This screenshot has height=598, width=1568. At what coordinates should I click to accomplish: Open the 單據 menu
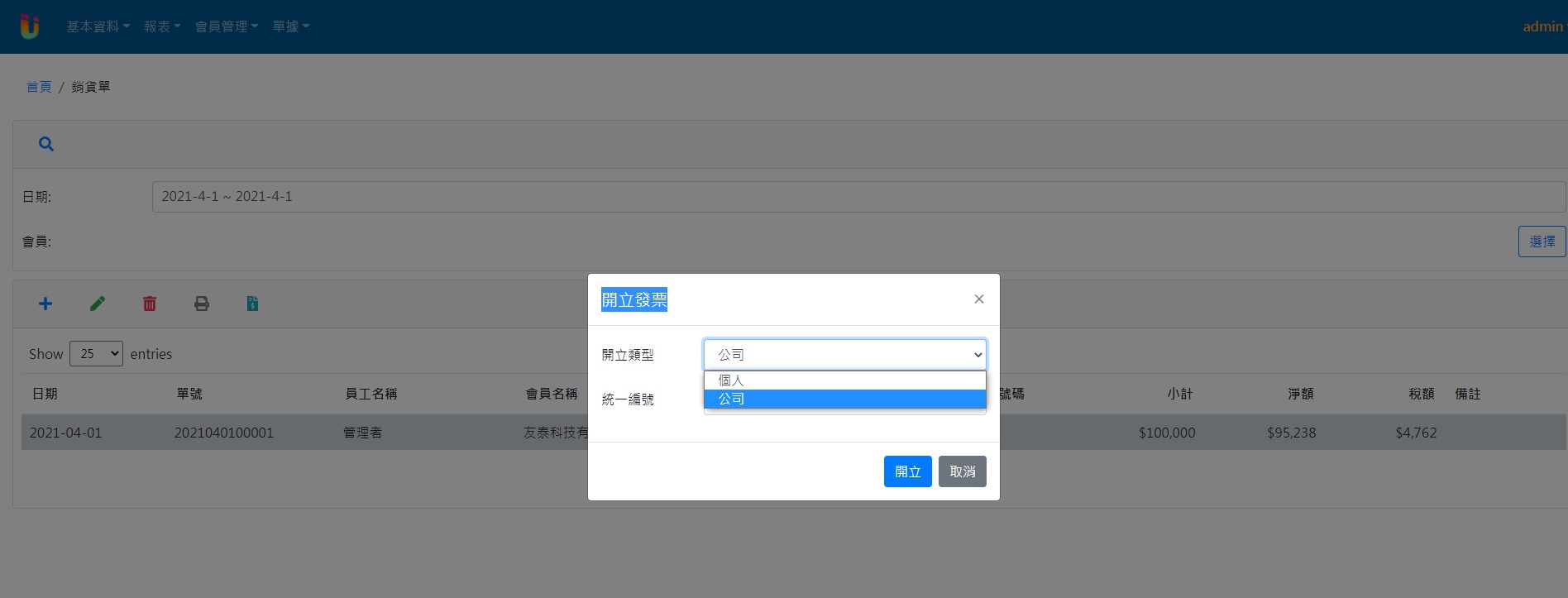tap(290, 26)
